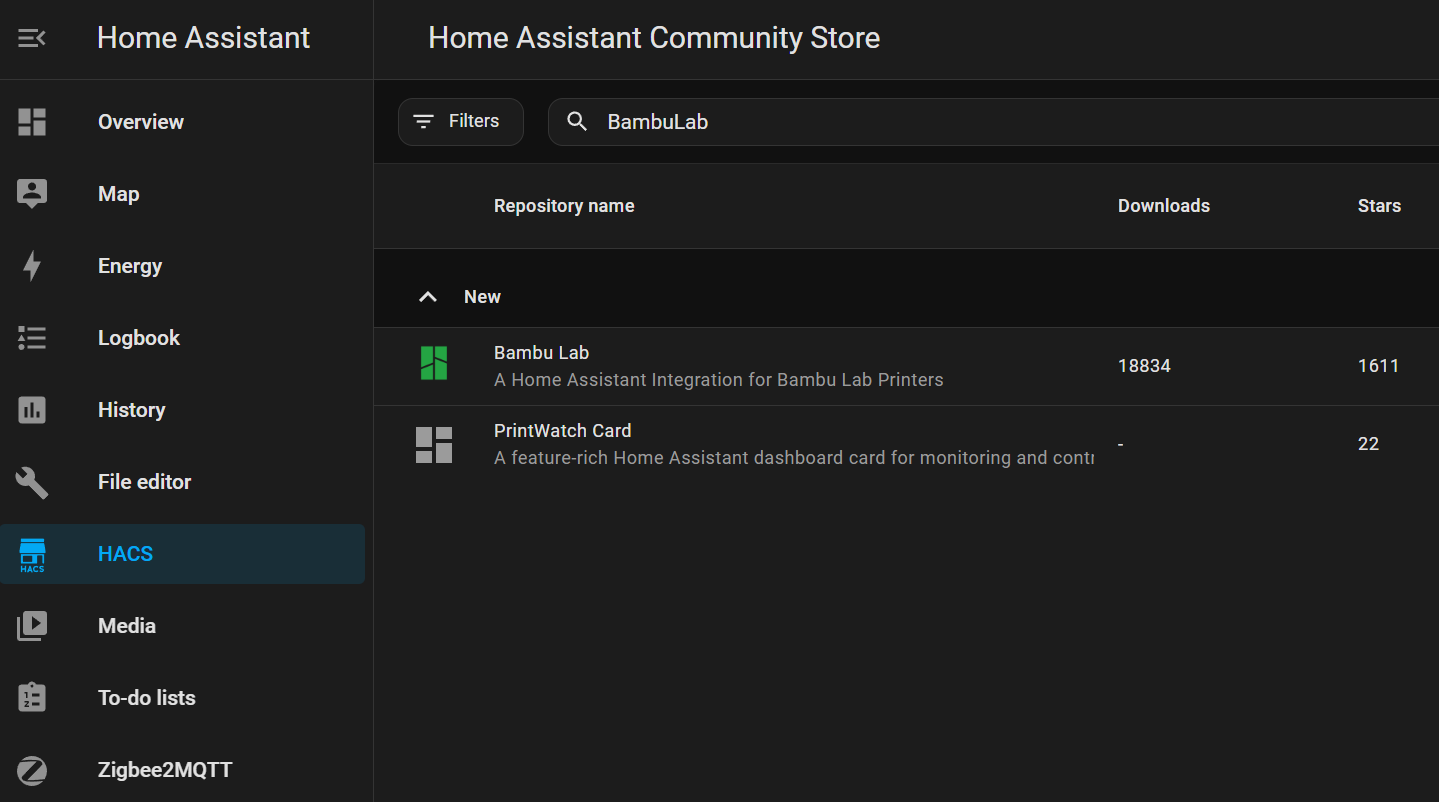Click the Bambu Lab description text
Screen dimensions: 1439x802
click(719, 380)
